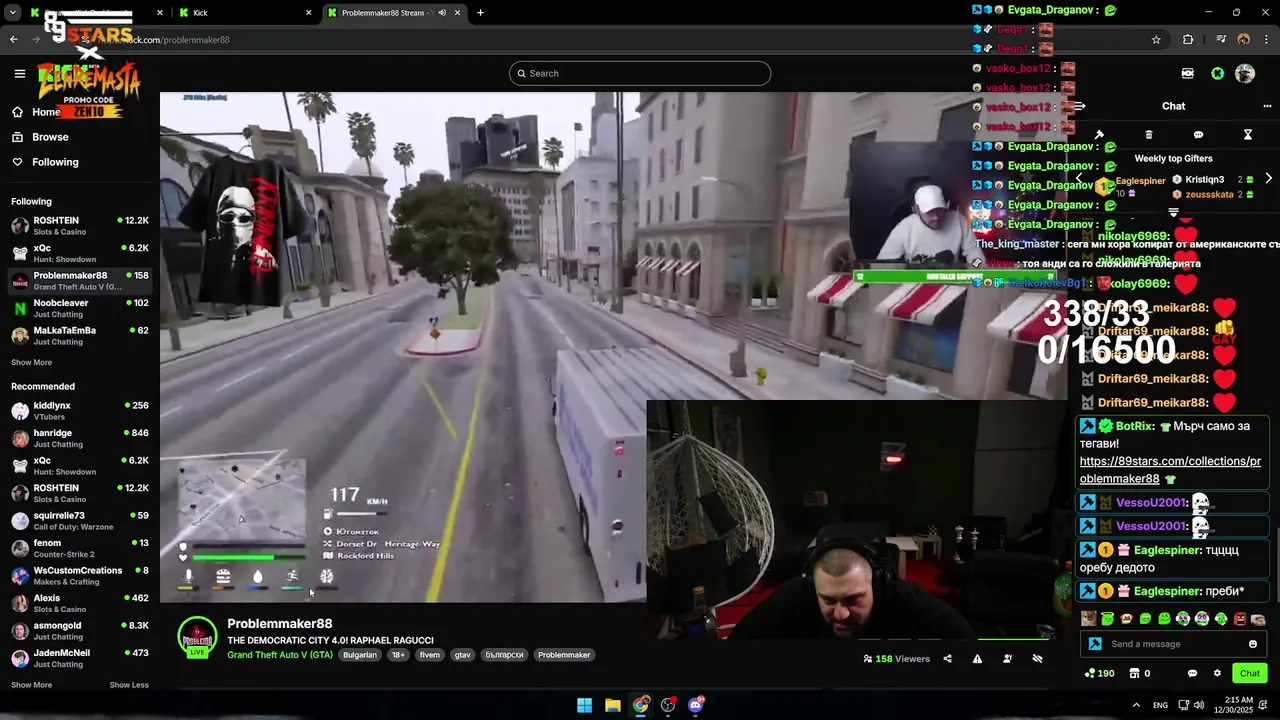Open ROSHTEIN in the Following list

click(x=80, y=226)
